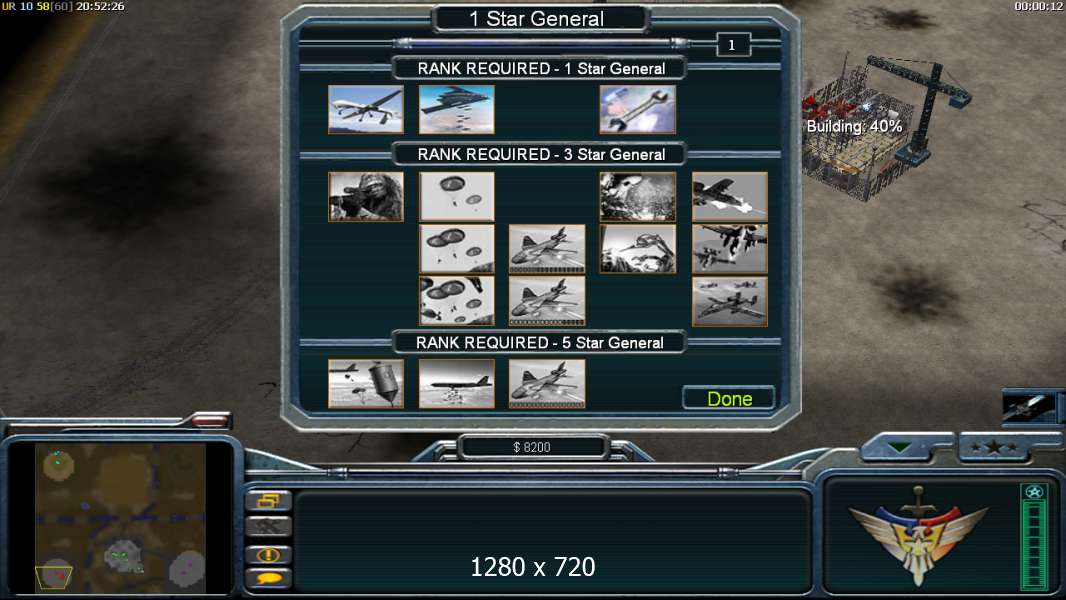Toggle the beacon placement yellow warning button
The height and width of the screenshot is (600, 1066).
pos(268,554)
